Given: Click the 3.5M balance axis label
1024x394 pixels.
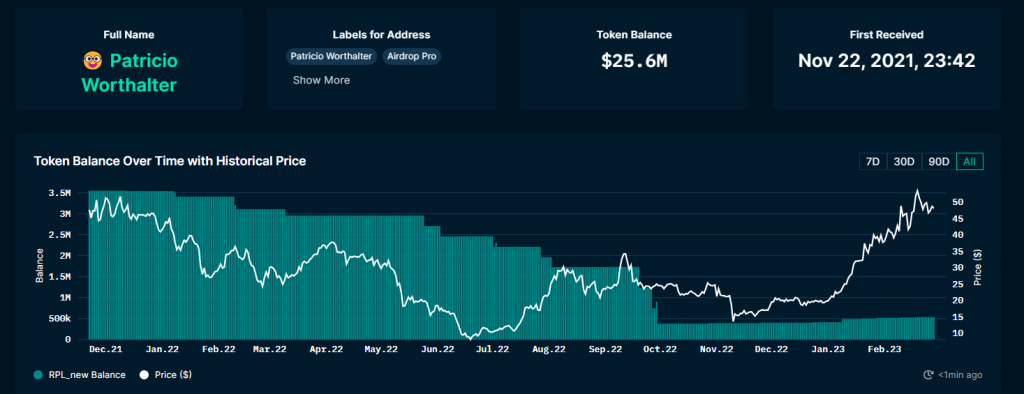Looking at the screenshot, I should pos(59,193).
